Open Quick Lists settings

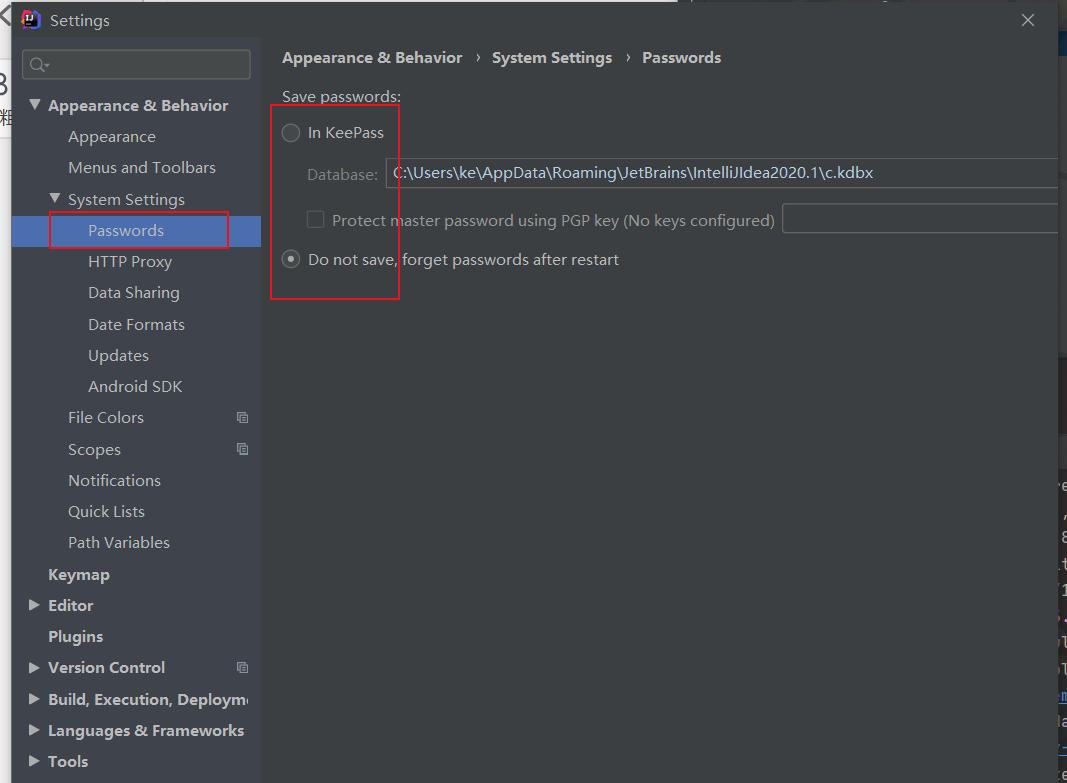coord(106,512)
